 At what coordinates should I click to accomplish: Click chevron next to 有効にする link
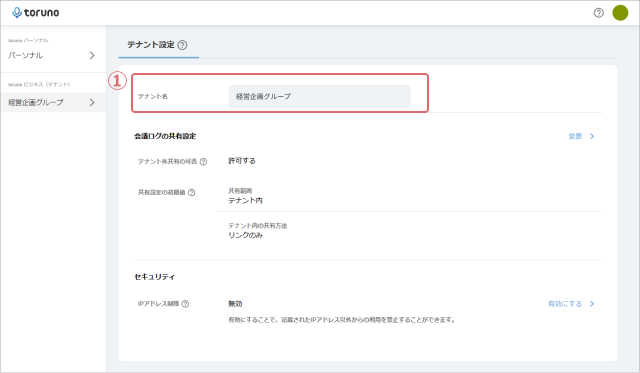(x=592, y=304)
